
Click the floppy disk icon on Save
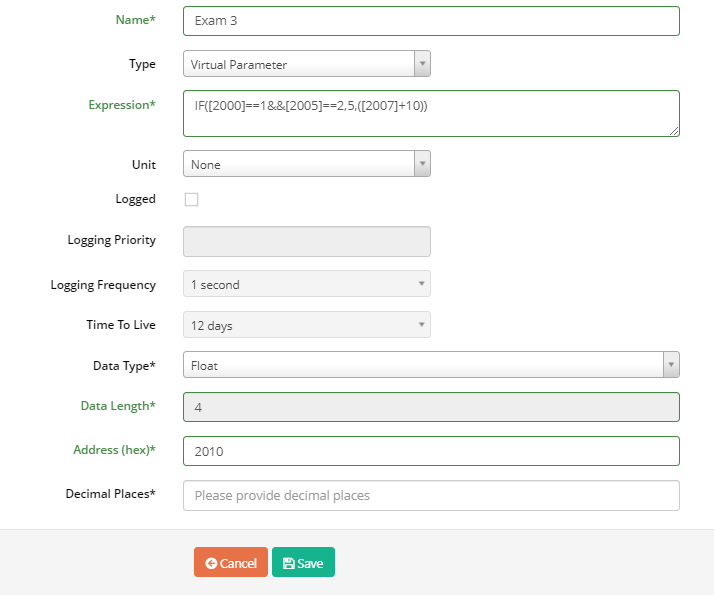click(x=289, y=564)
